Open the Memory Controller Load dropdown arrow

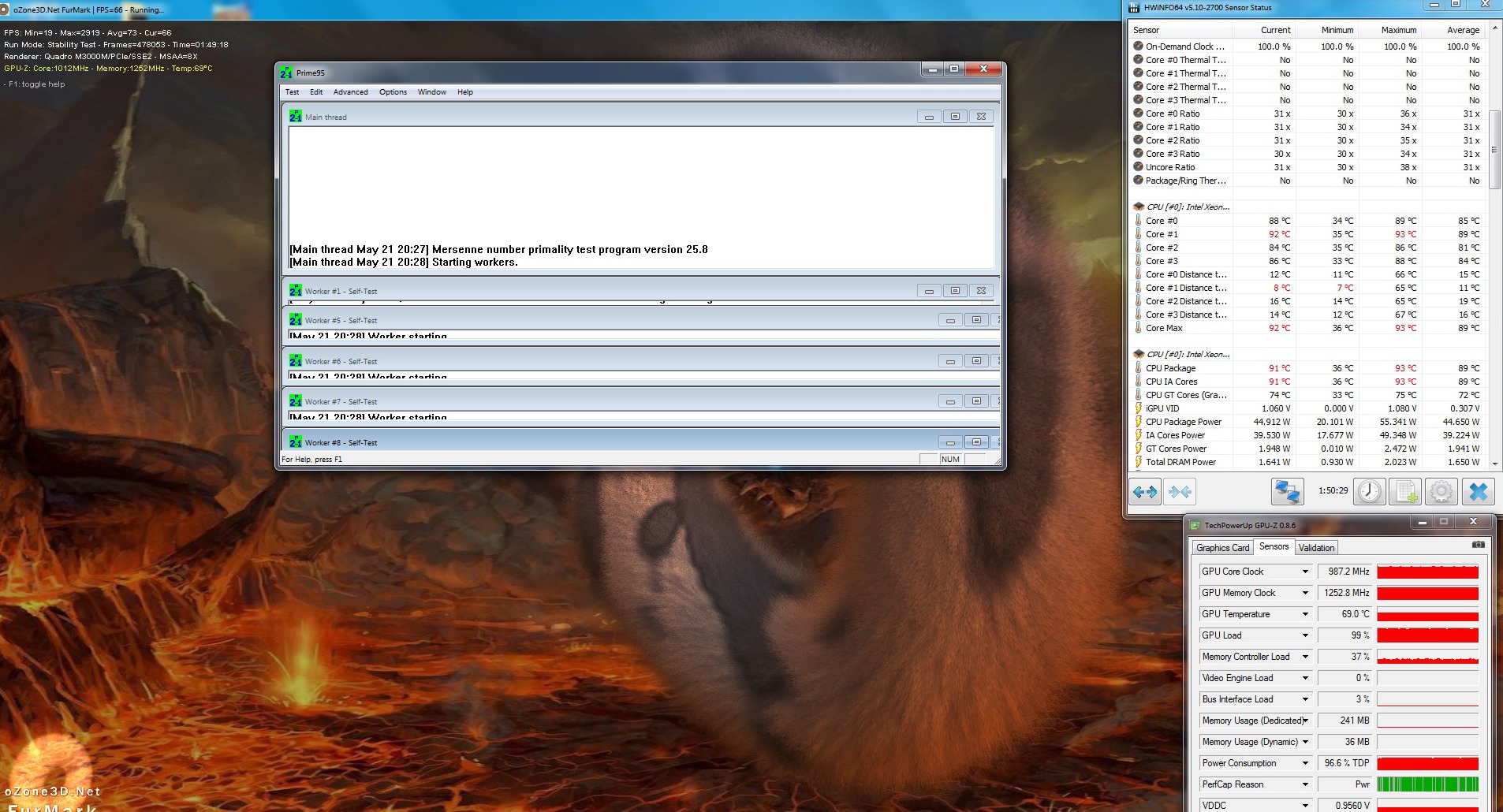click(x=1305, y=657)
